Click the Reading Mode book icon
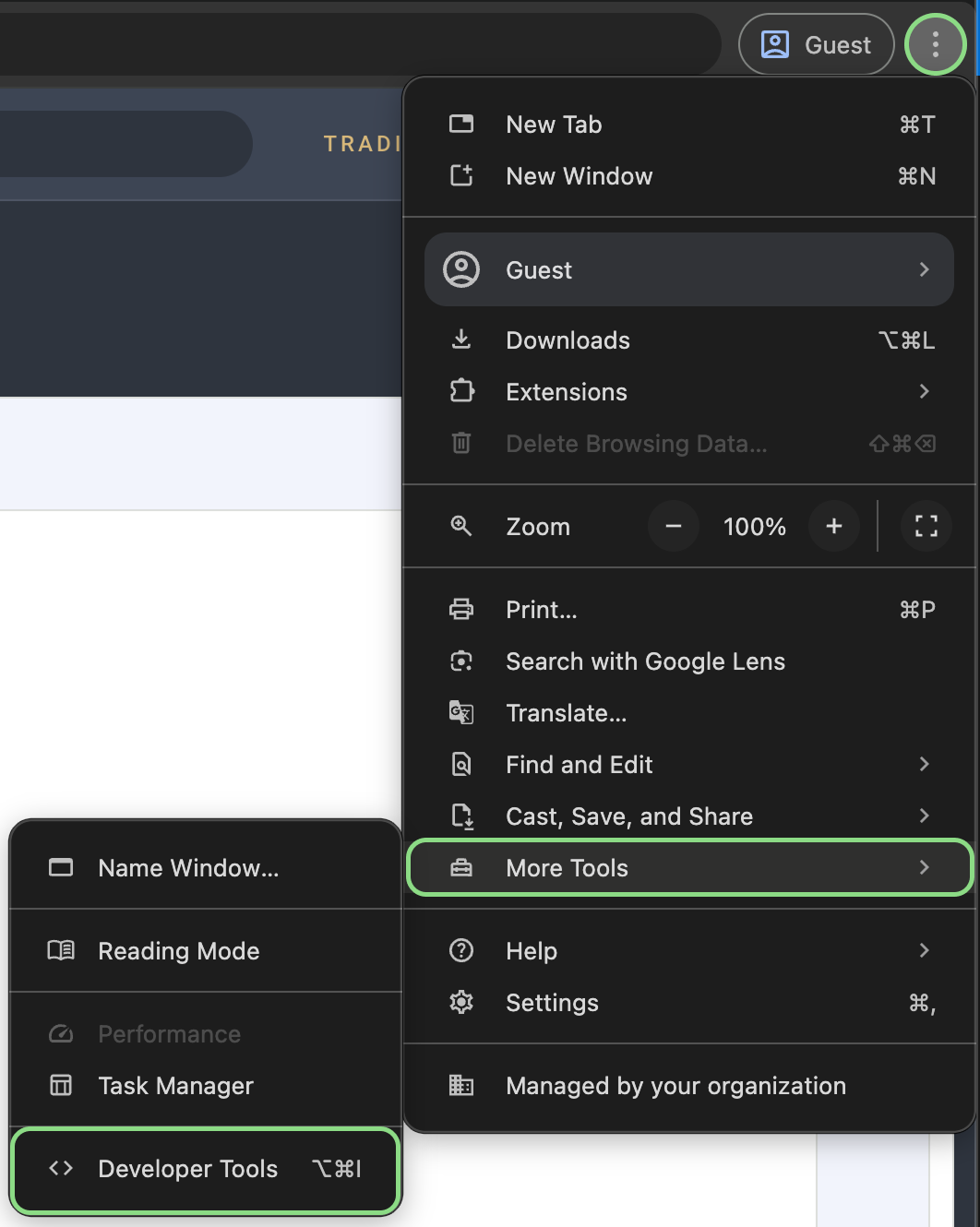 60,951
